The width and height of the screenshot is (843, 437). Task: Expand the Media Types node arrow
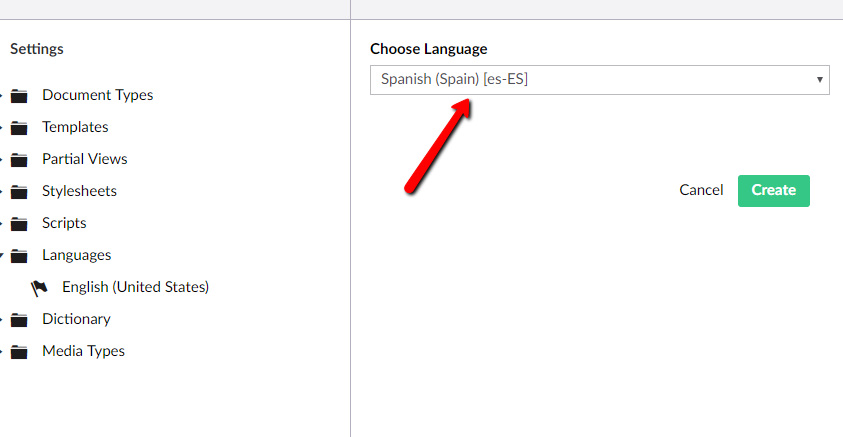coord(1,352)
